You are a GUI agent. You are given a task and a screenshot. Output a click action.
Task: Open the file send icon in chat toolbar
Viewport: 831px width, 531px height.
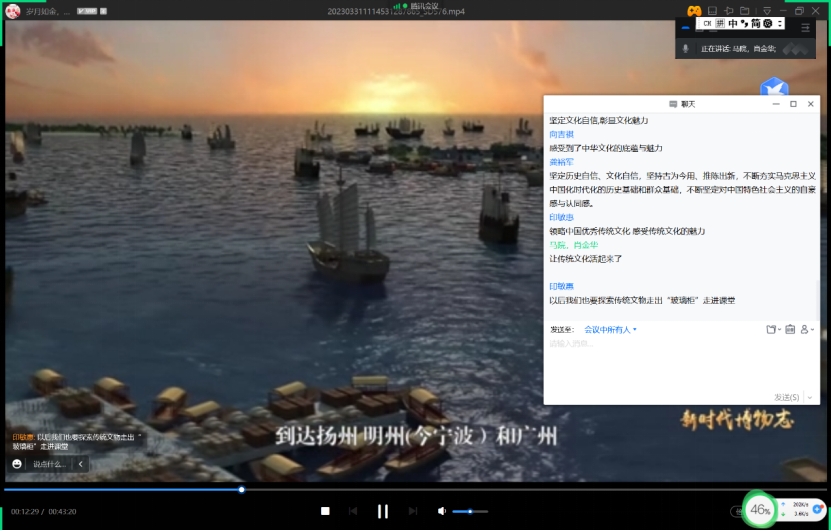point(771,330)
